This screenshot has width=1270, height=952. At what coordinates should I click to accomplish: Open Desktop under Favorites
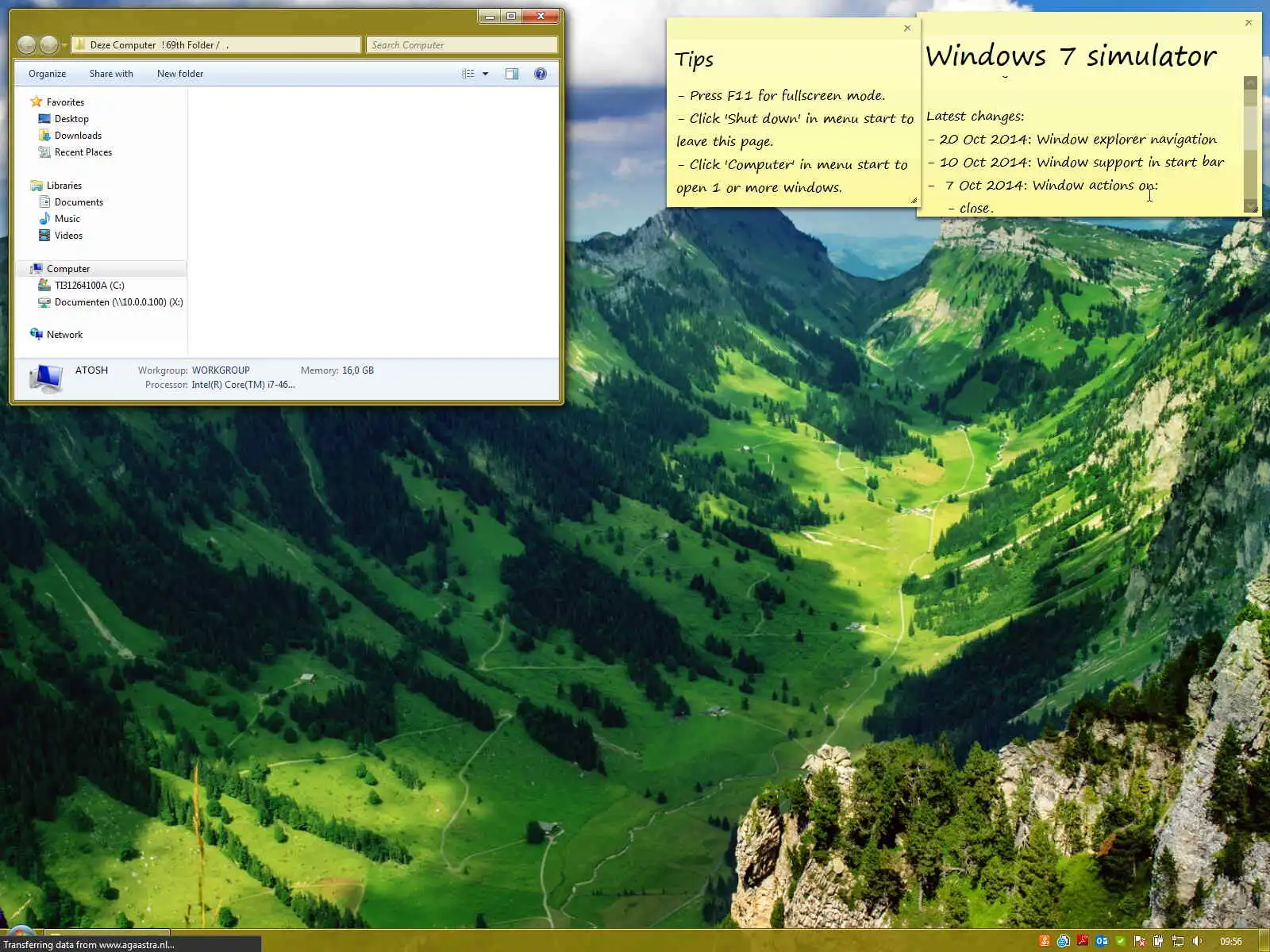[71, 119]
